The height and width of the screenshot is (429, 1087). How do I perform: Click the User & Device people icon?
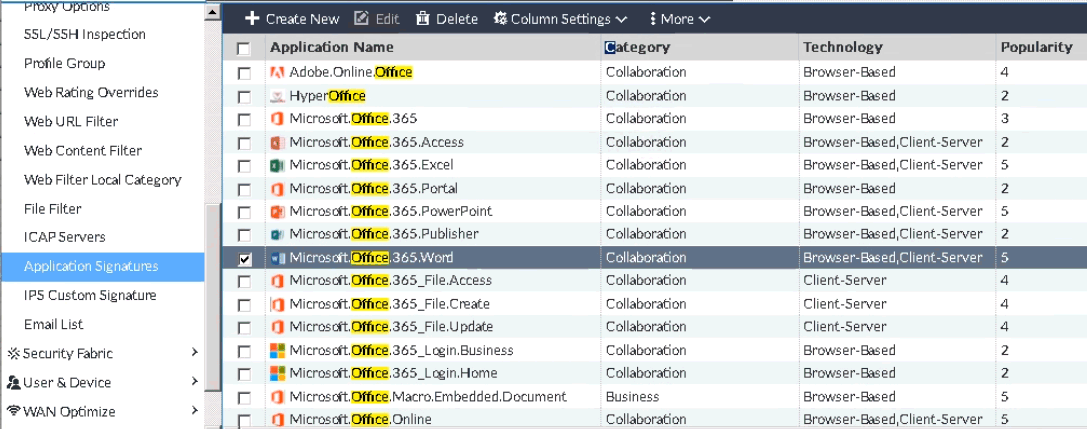(x=13, y=383)
